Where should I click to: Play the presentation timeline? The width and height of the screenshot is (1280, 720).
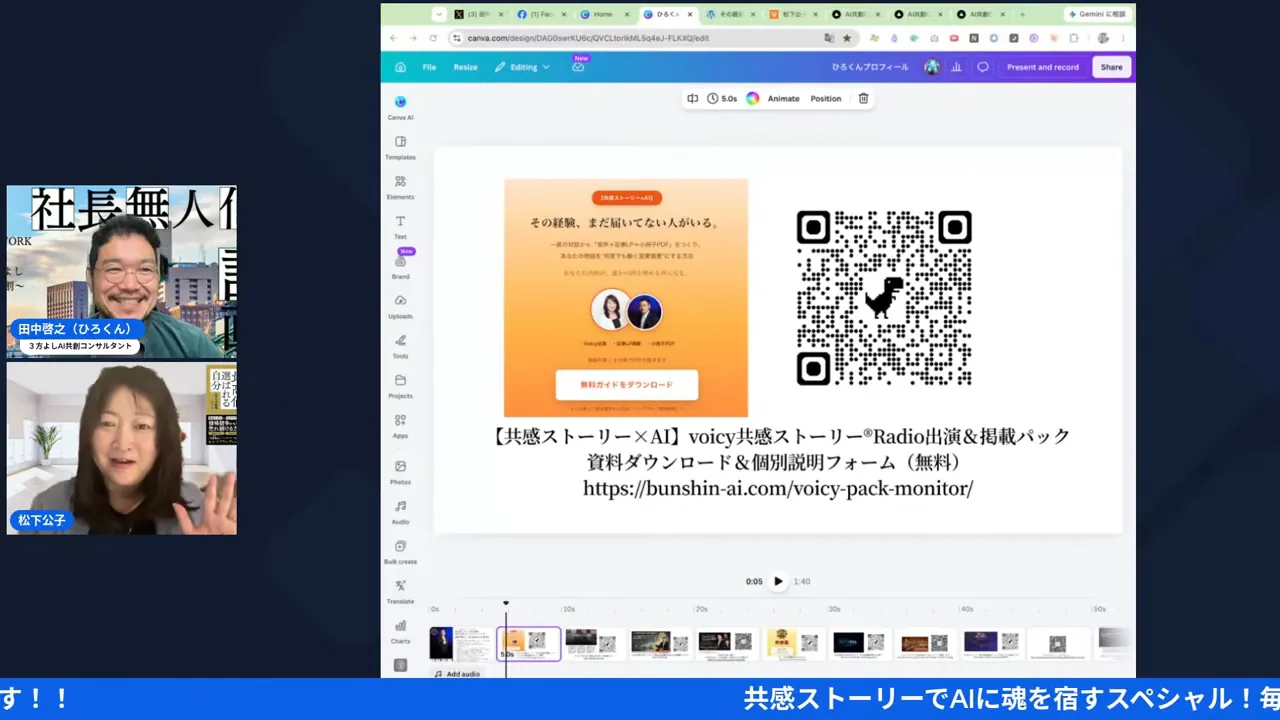click(778, 581)
